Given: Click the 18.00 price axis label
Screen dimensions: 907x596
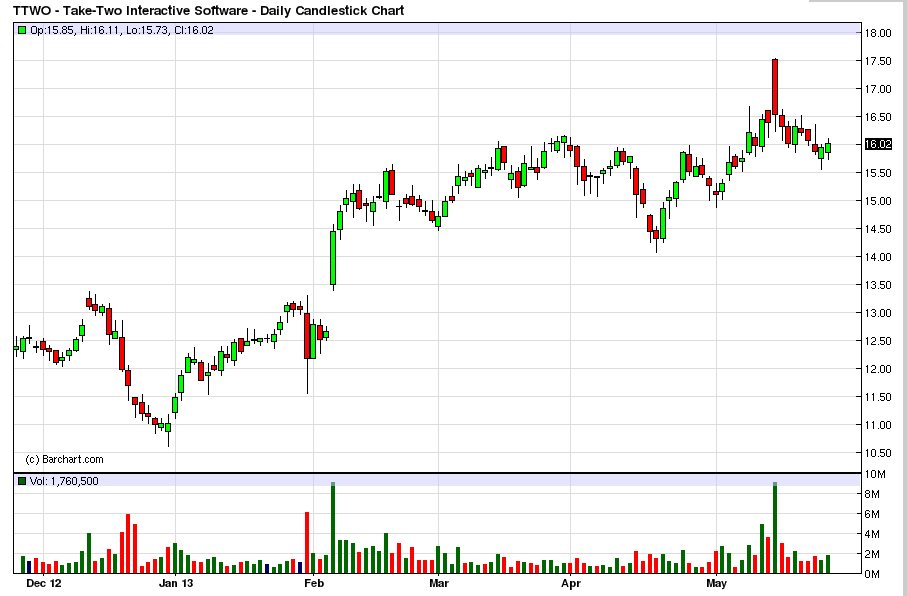Looking at the screenshot, I should 878,33.
